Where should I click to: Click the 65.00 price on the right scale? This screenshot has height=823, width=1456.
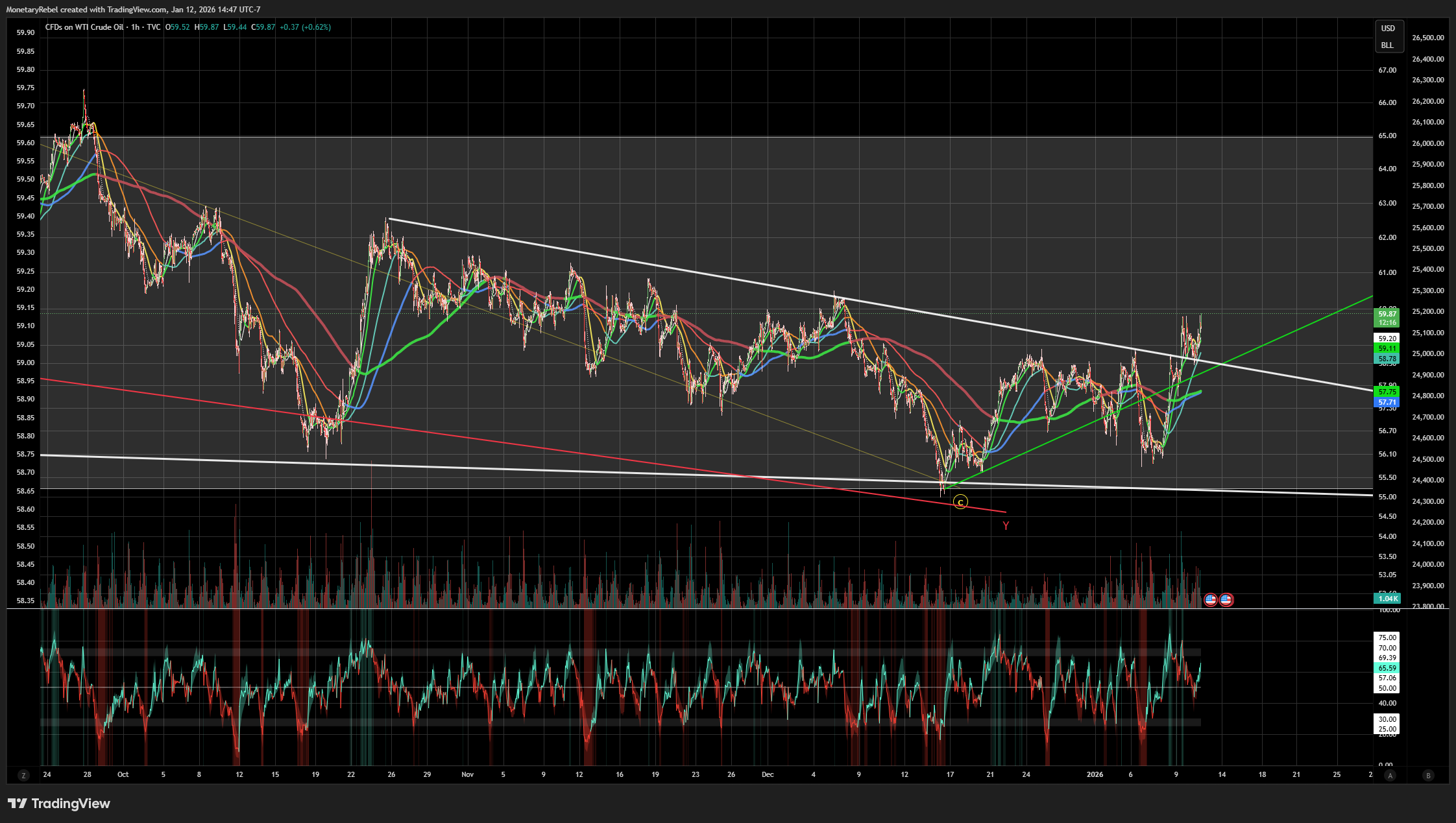1387,136
